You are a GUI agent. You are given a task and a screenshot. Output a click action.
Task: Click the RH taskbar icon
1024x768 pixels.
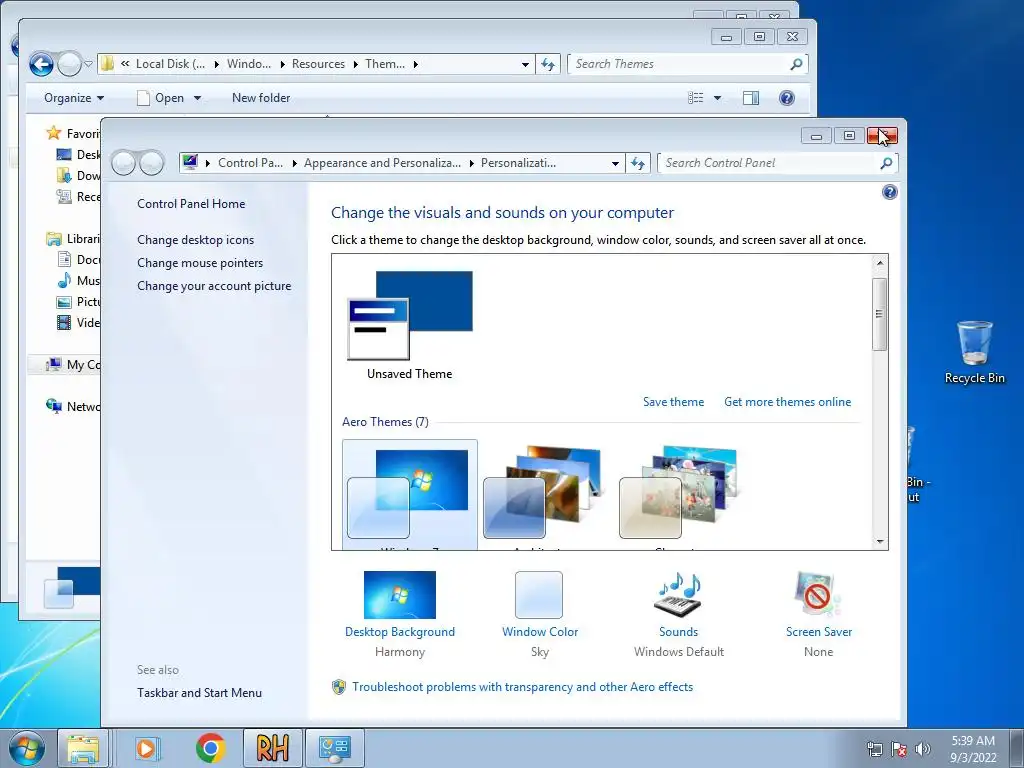(x=272, y=748)
